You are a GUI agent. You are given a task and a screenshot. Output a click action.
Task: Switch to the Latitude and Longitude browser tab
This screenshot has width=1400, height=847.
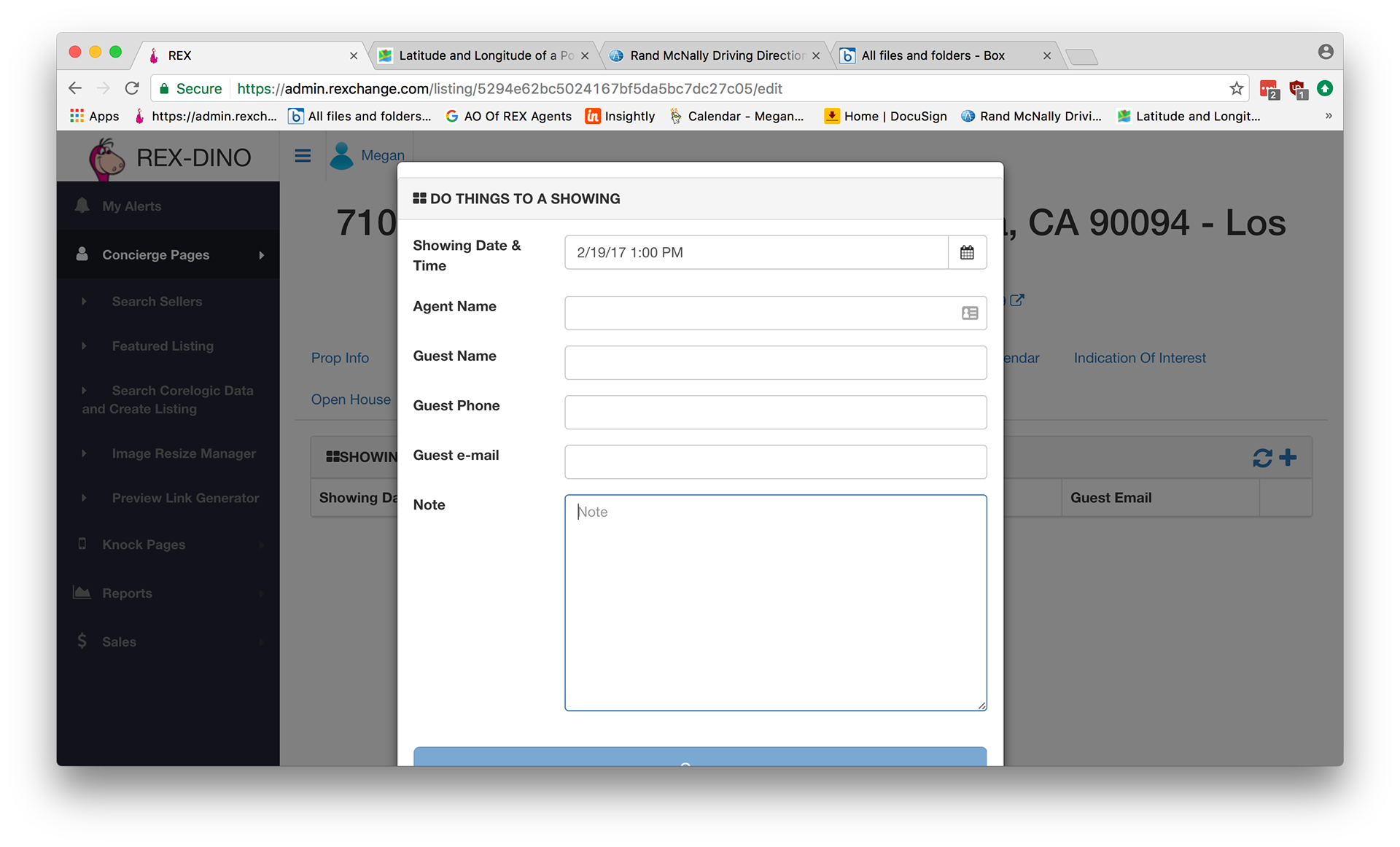tap(486, 55)
